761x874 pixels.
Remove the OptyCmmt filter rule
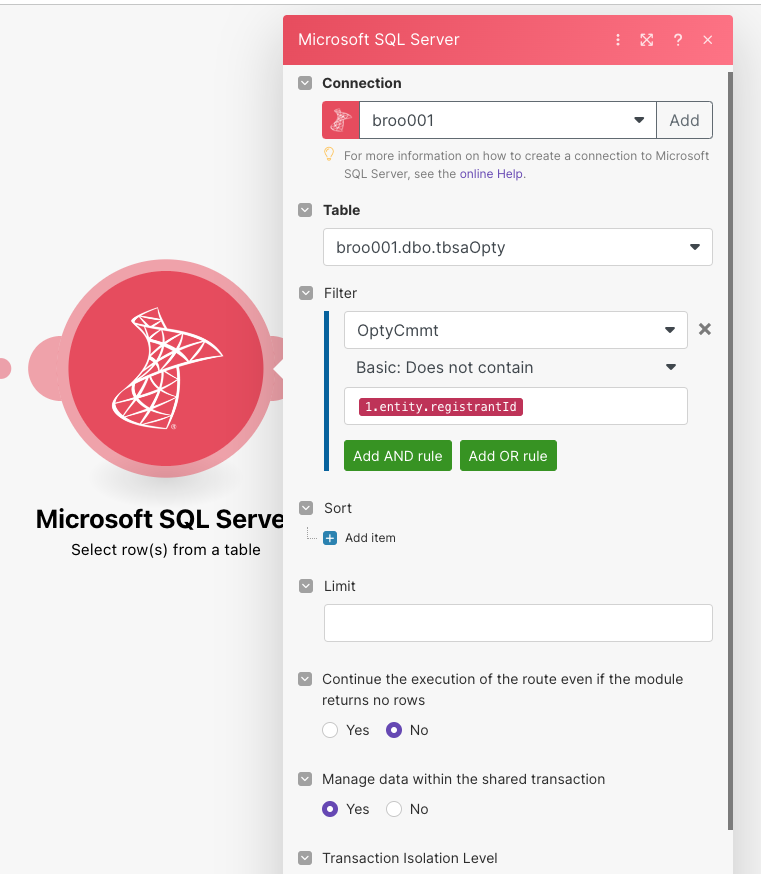tap(705, 329)
